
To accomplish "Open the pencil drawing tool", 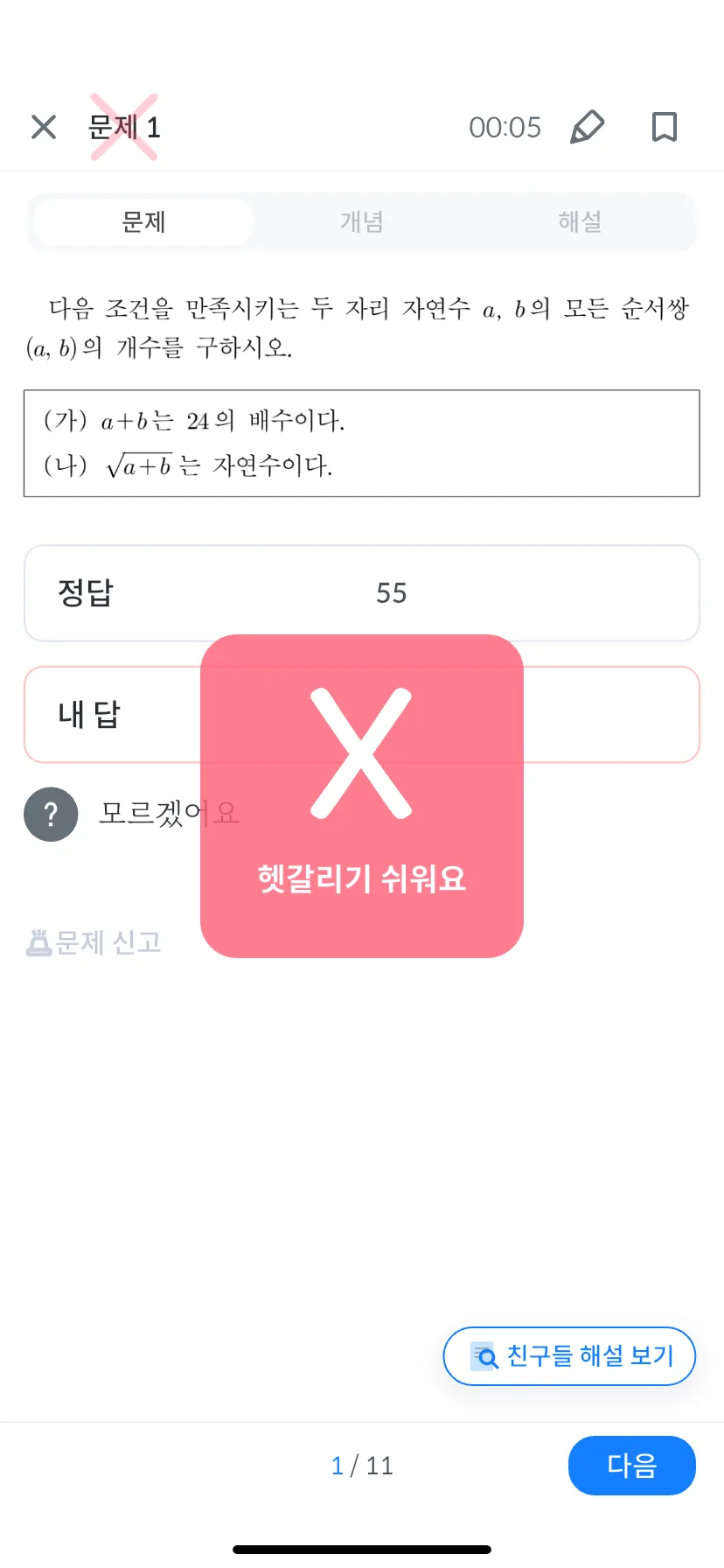I will coord(588,127).
